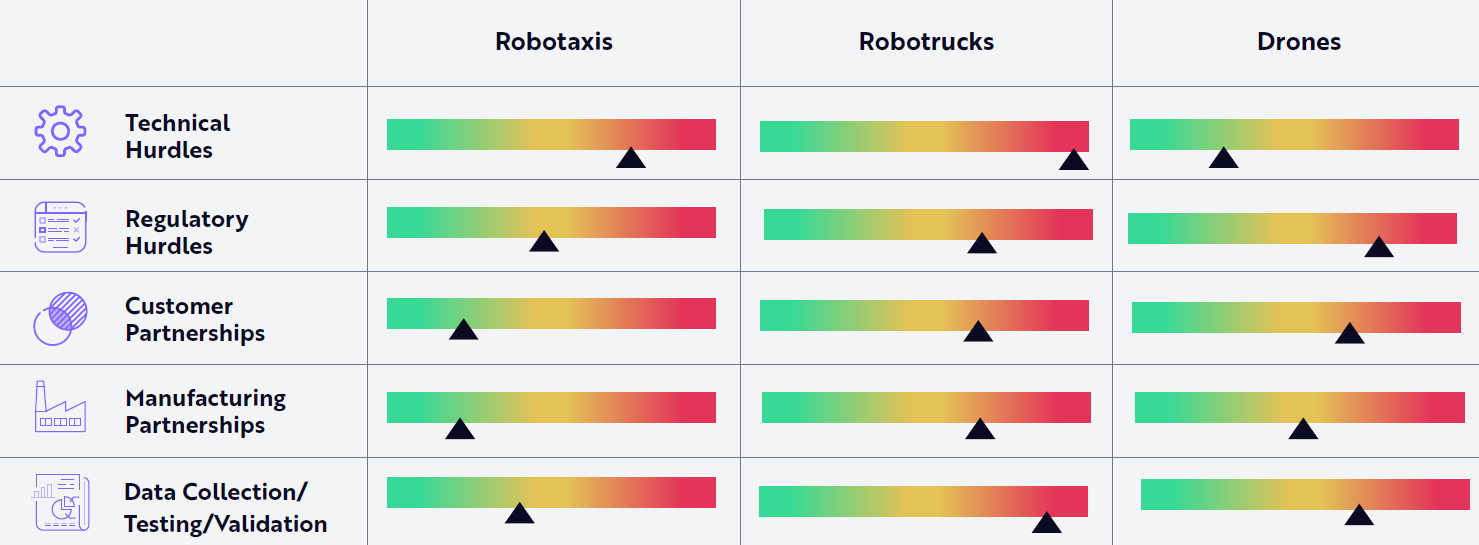The image size is (1479, 545).
Task: Click the Customer Partnerships row label
Action: [195, 319]
